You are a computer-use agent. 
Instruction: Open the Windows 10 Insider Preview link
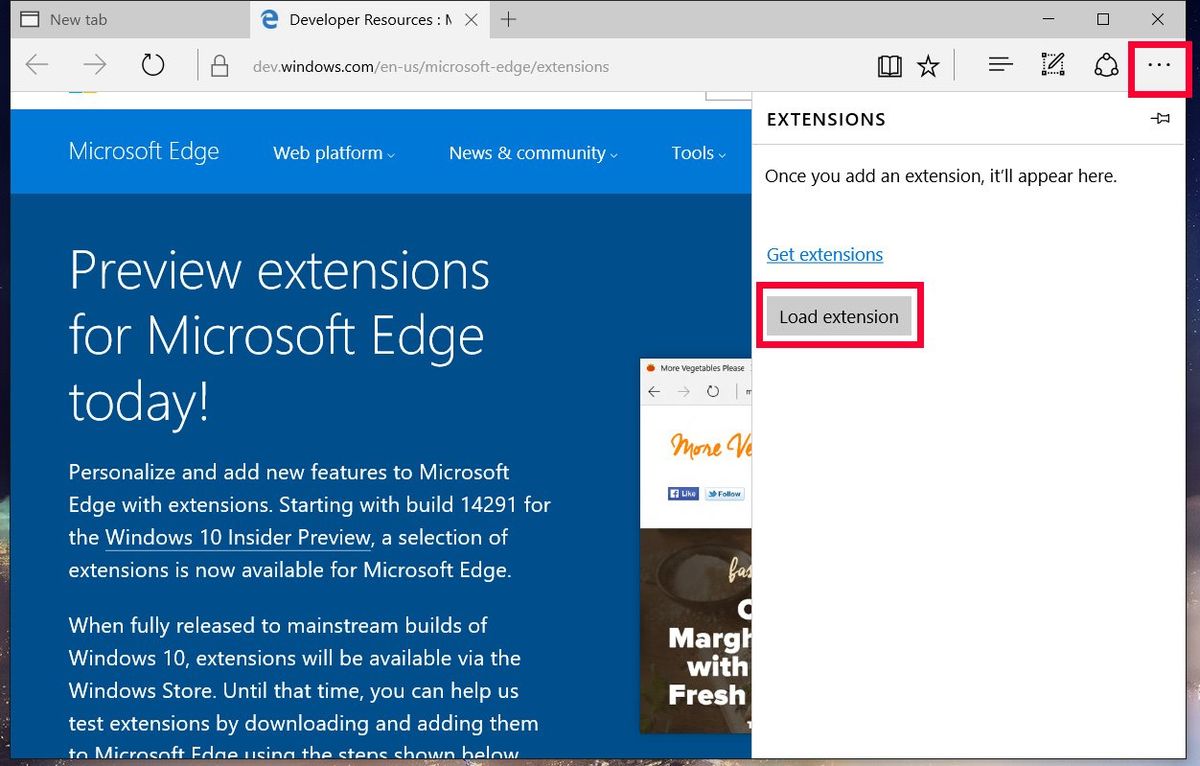pos(236,537)
